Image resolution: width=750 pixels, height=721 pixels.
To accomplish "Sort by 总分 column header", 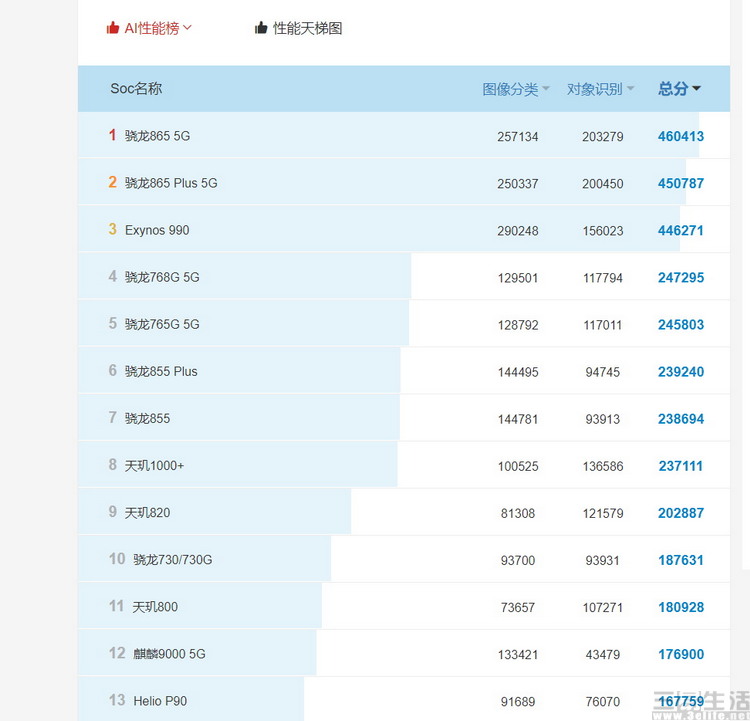I will [x=679, y=89].
